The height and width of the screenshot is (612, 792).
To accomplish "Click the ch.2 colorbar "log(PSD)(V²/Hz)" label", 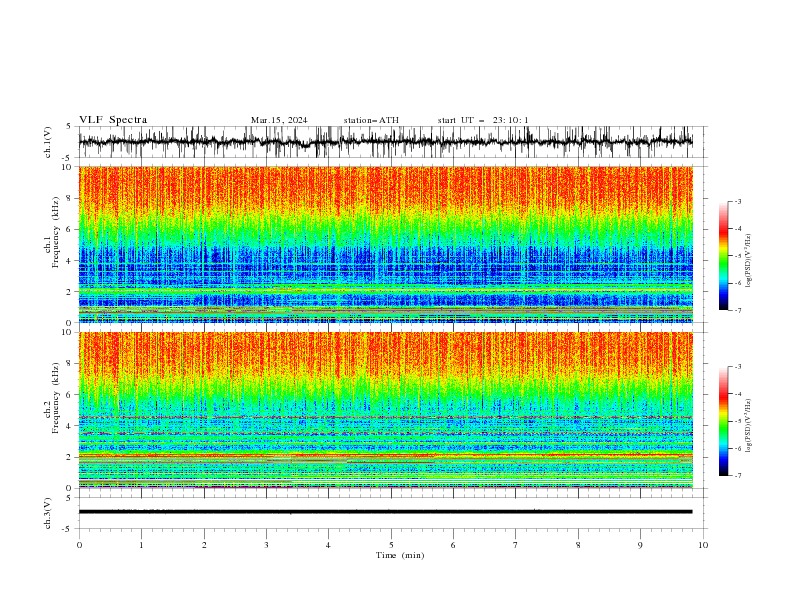I will (748, 426).
